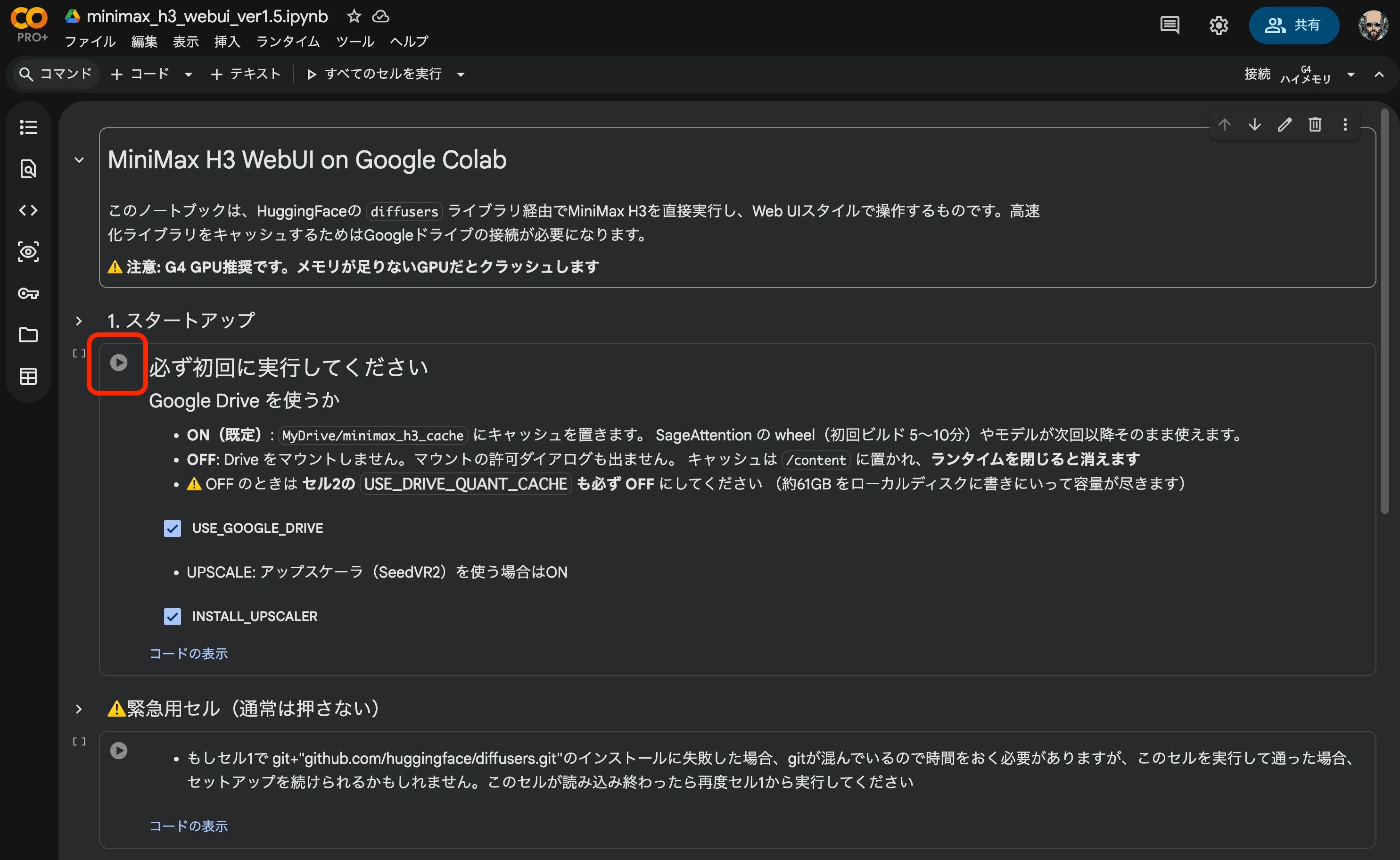Screen dimensions: 1400x860
Task: Open the すべてのセルを実行 dropdown arrow
Action: pos(461,74)
